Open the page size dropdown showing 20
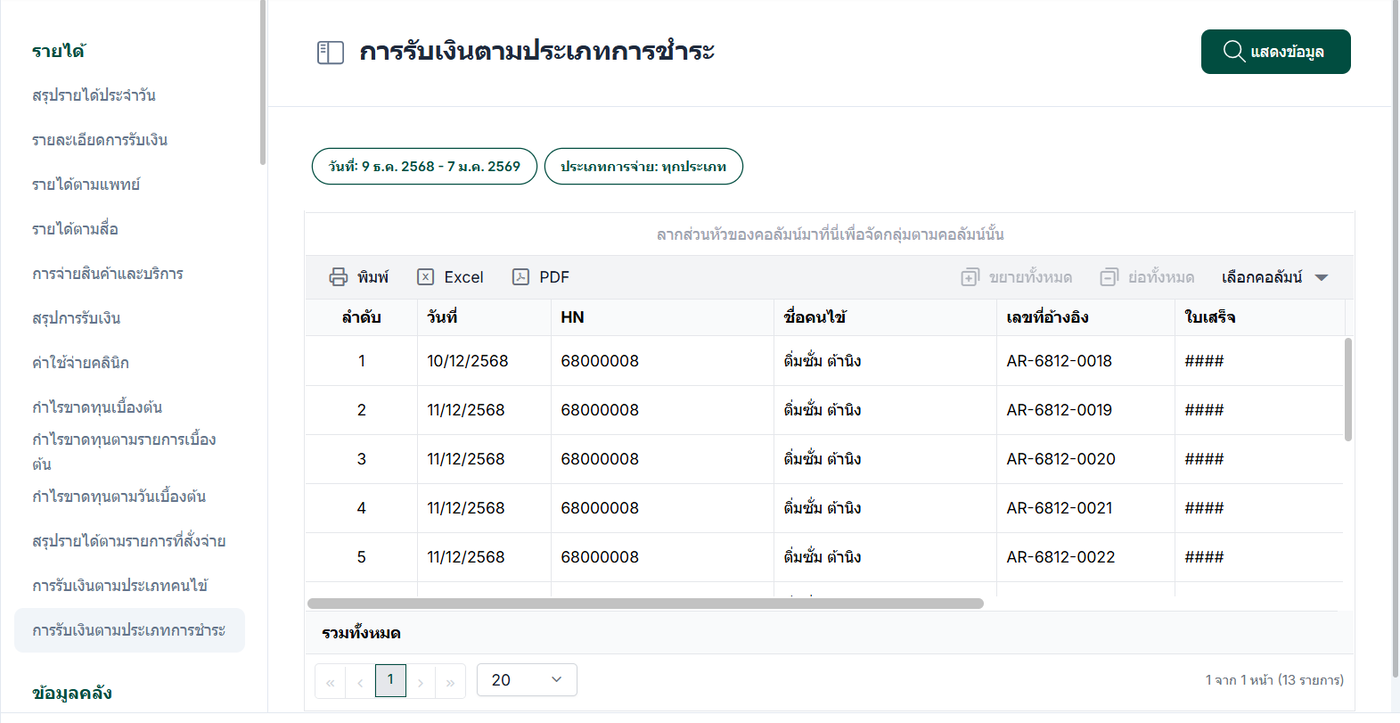The width and height of the screenshot is (1400, 723). point(527,680)
